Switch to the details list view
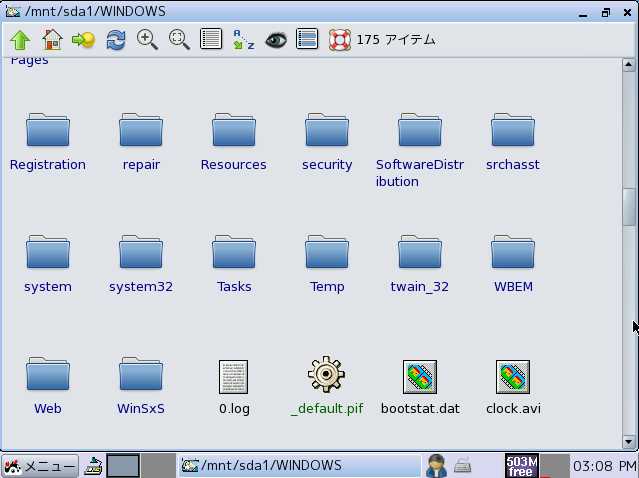The width and height of the screenshot is (639, 478). coord(211,40)
